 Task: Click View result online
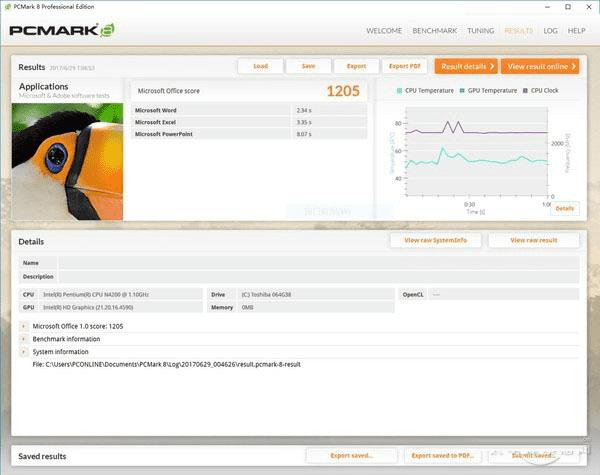click(x=540, y=67)
